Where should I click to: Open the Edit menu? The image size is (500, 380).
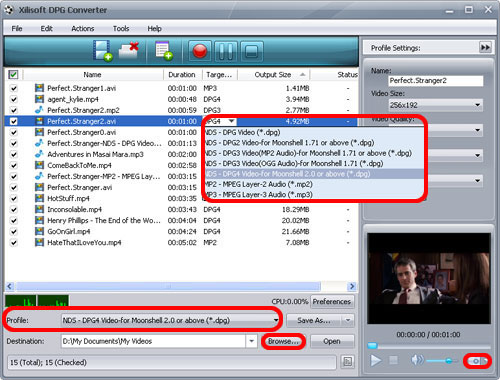click(x=46, y=29)
